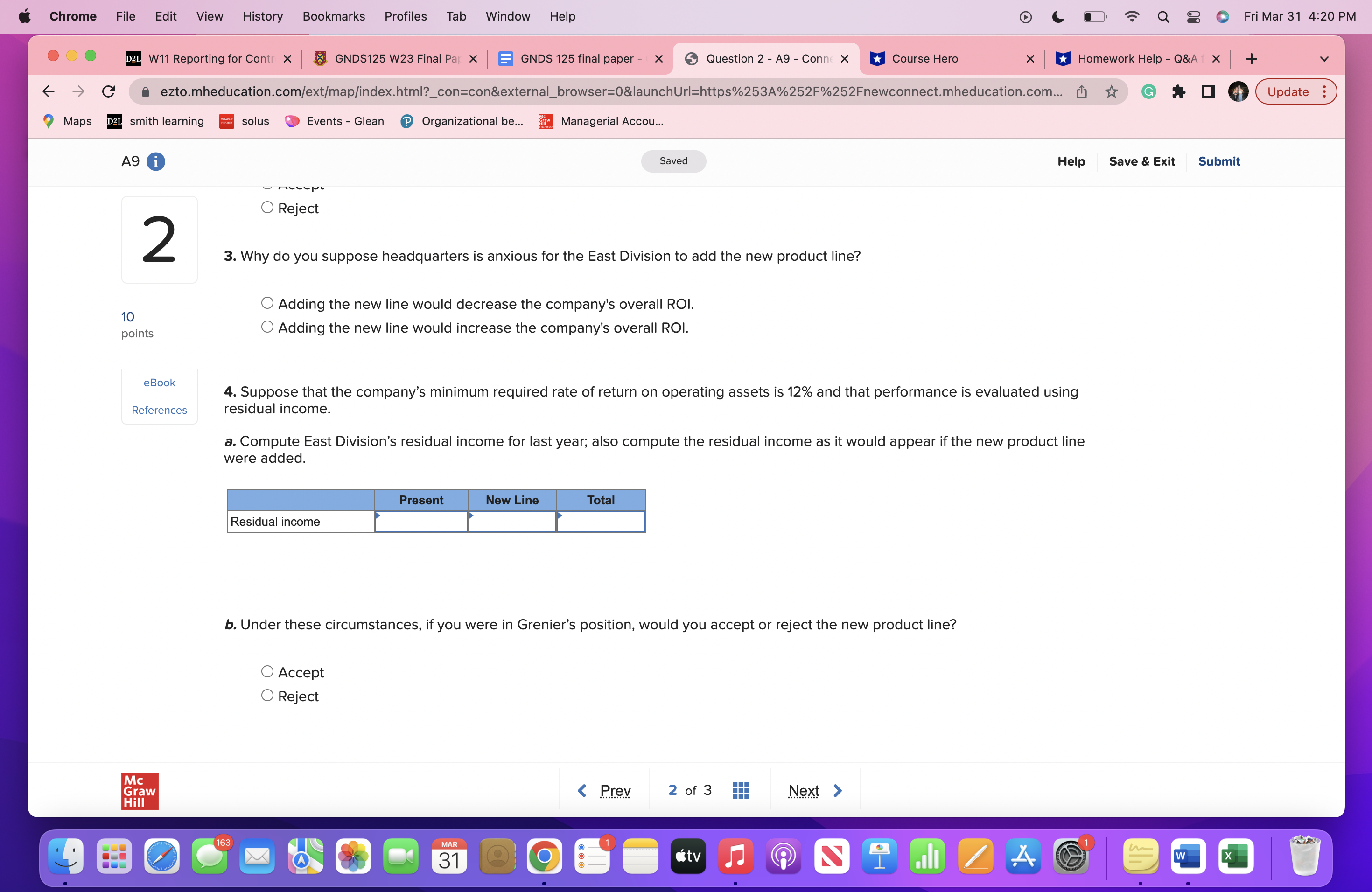The image size is (1372, 892).
Task: Click the McGraw Hill logo
Action: (x=139, y=791)
